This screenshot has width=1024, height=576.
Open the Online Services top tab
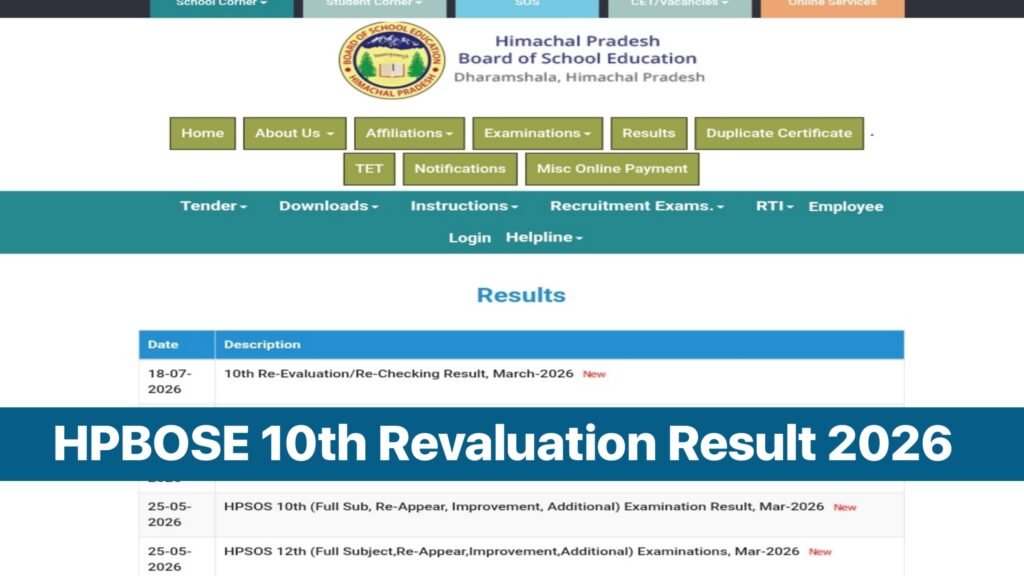[833, 6]
